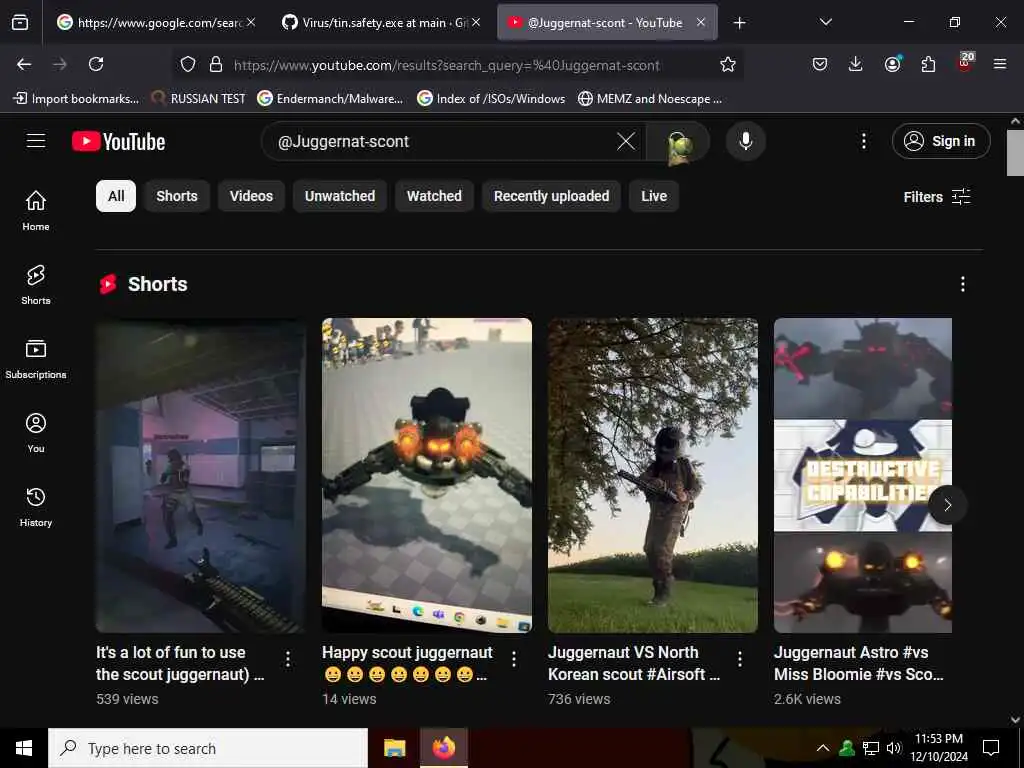Image resolution: width=1024 pixels, height=768 pixels.
Task: Open options for 'Happy scout juggernaut' short
Action: [x=514, y=659]
